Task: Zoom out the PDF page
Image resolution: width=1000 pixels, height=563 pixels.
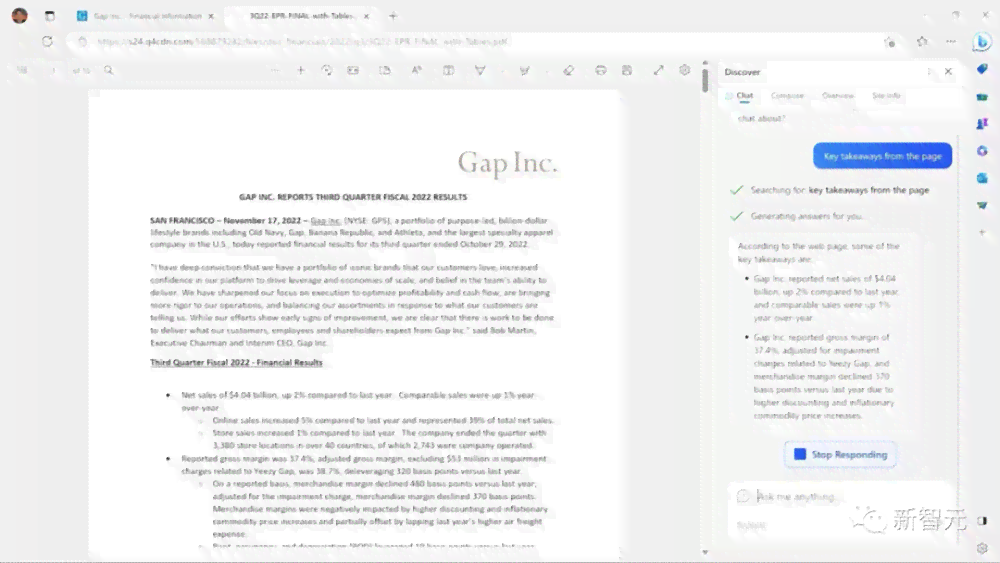Action: 275,70
